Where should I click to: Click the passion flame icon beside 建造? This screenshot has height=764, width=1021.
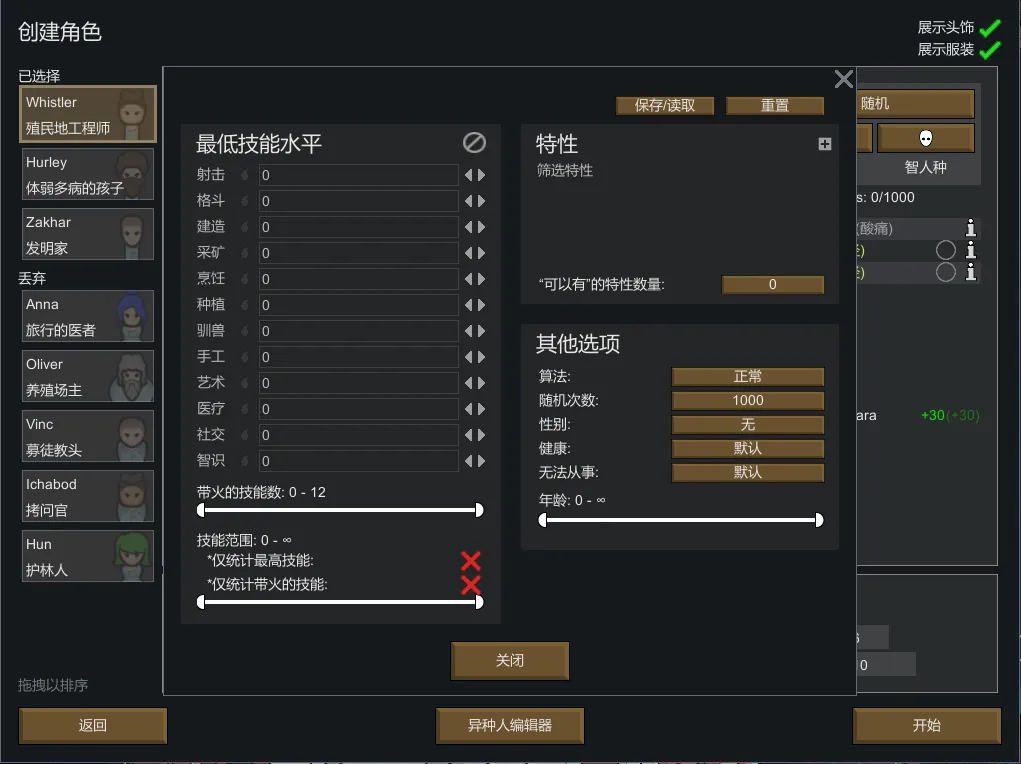tap(245, 227)
